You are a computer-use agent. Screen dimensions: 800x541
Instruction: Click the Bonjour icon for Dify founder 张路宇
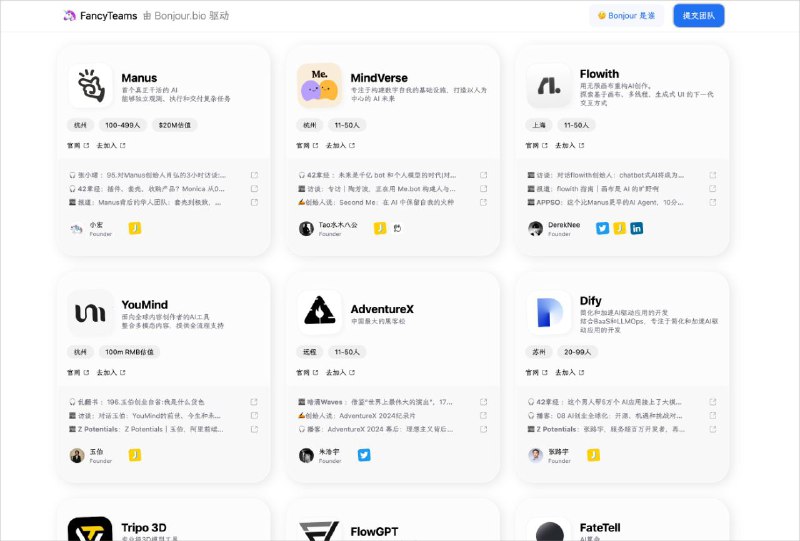click(593, 455)
